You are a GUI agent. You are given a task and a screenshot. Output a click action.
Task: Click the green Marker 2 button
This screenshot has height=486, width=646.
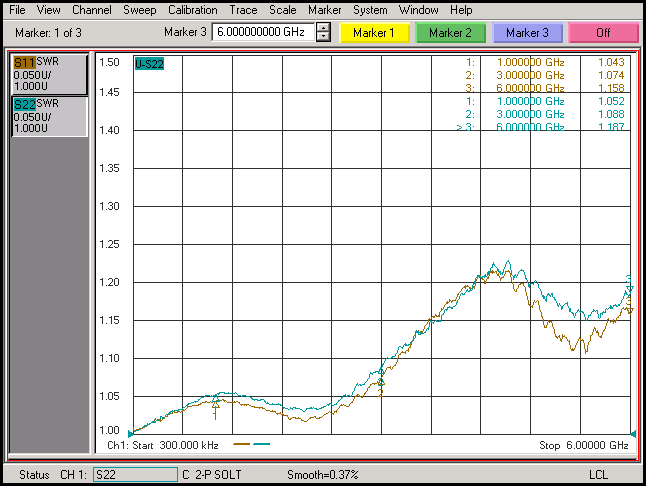451,33
